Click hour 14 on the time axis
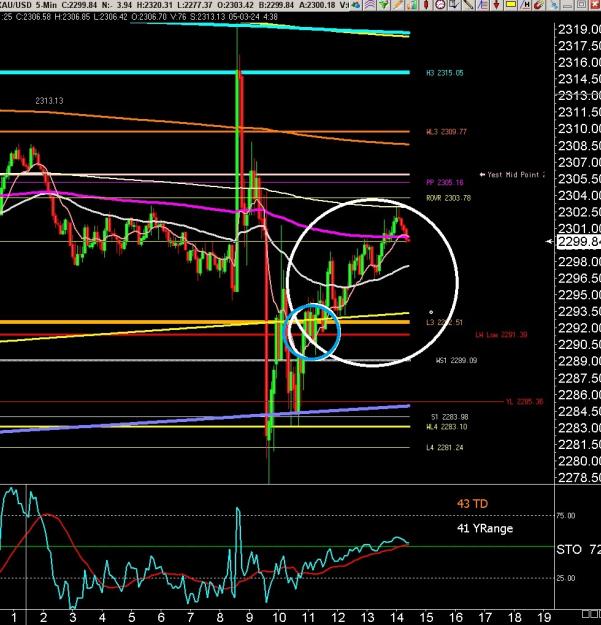The image size is (601, 625). tap(397, 617)
